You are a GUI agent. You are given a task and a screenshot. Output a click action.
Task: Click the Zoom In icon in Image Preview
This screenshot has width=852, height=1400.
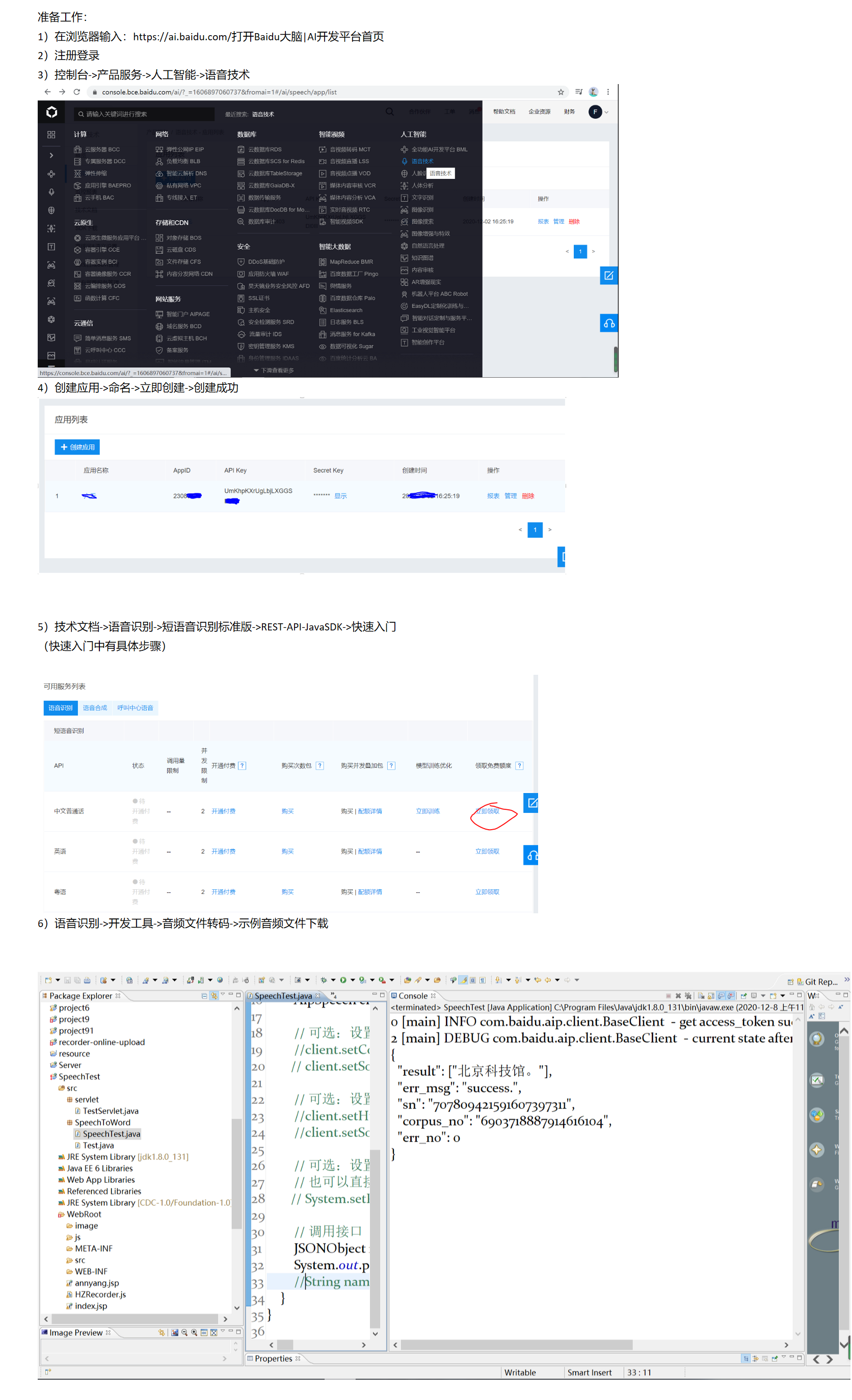click(194, 1333)
